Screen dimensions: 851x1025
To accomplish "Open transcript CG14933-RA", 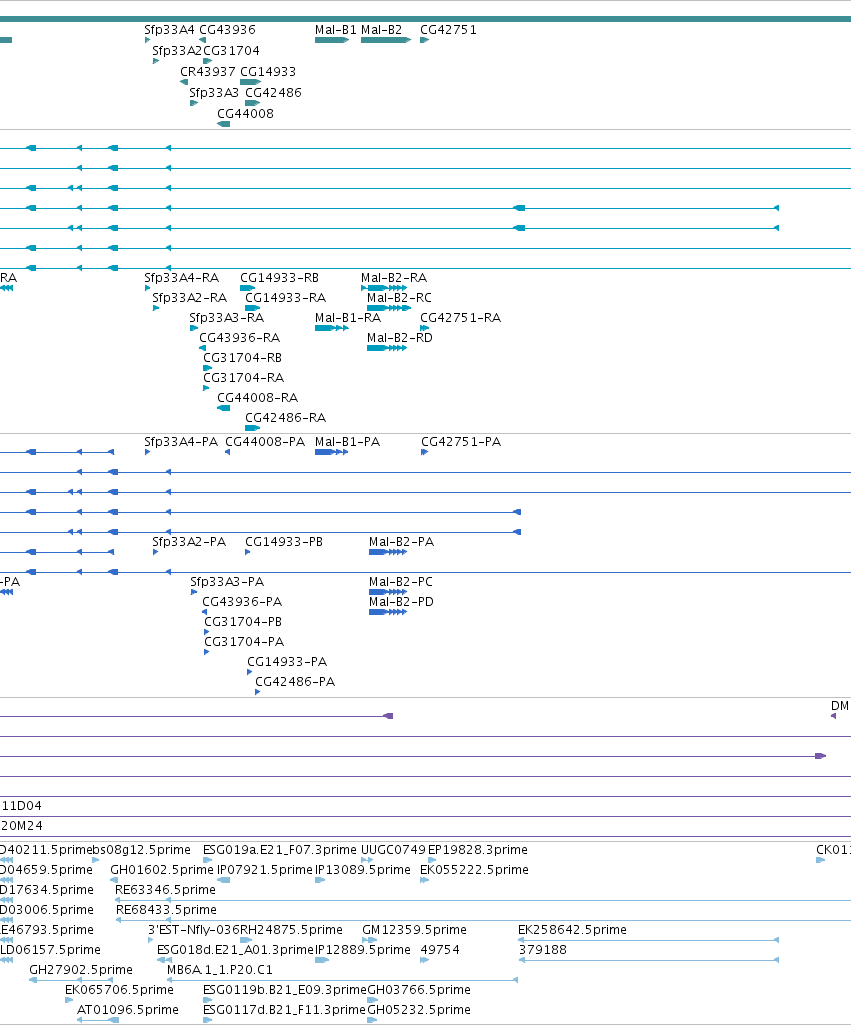I will 286,298.
